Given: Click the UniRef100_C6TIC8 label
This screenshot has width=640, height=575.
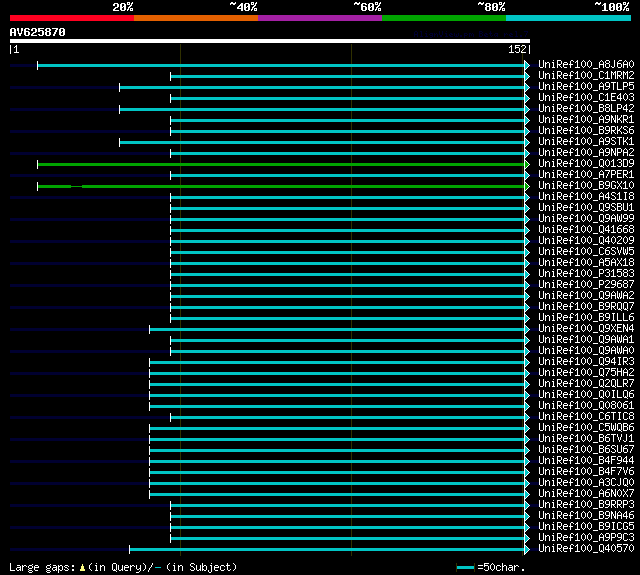Looking at the screenshot, I should (x=586, y=417).
